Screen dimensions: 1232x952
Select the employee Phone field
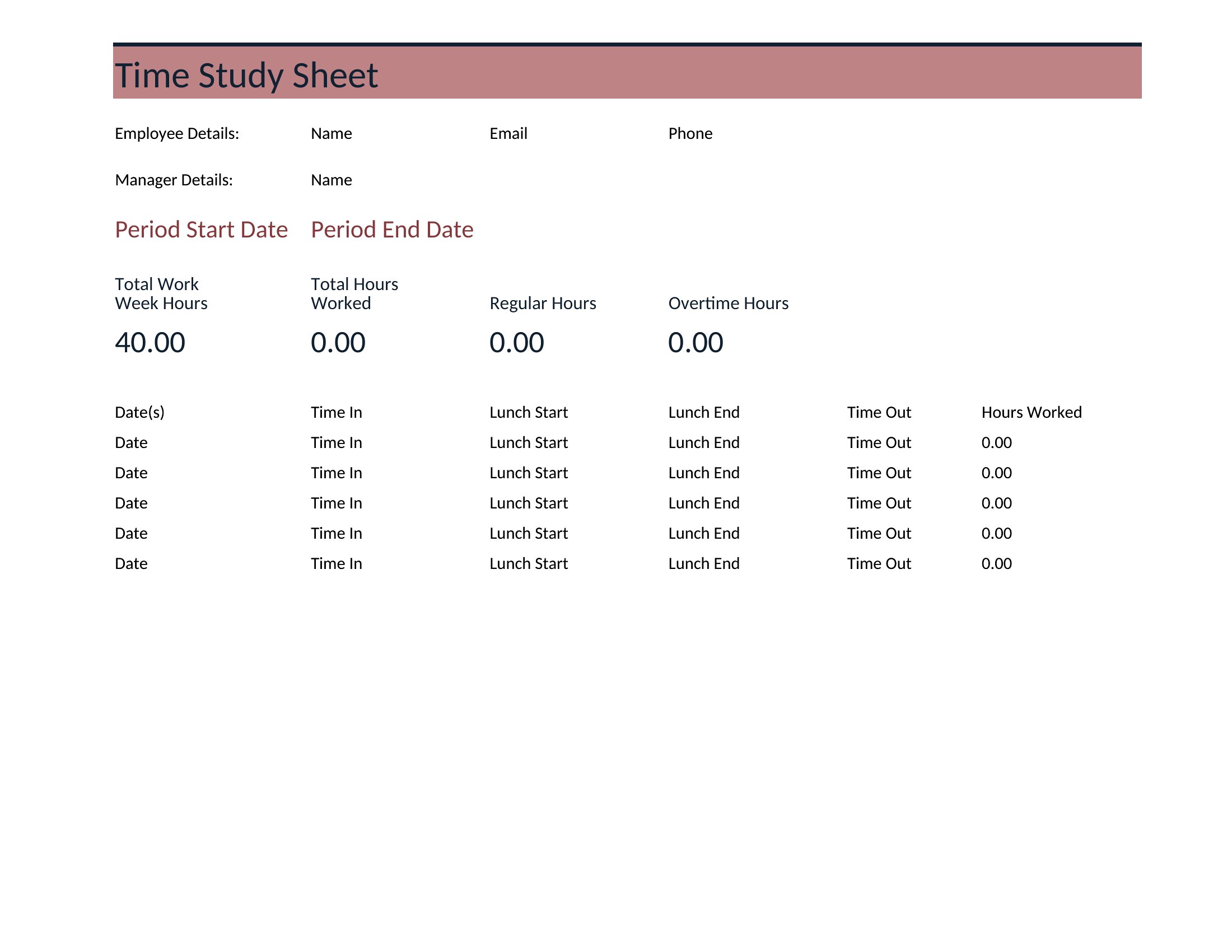[690, 134]
